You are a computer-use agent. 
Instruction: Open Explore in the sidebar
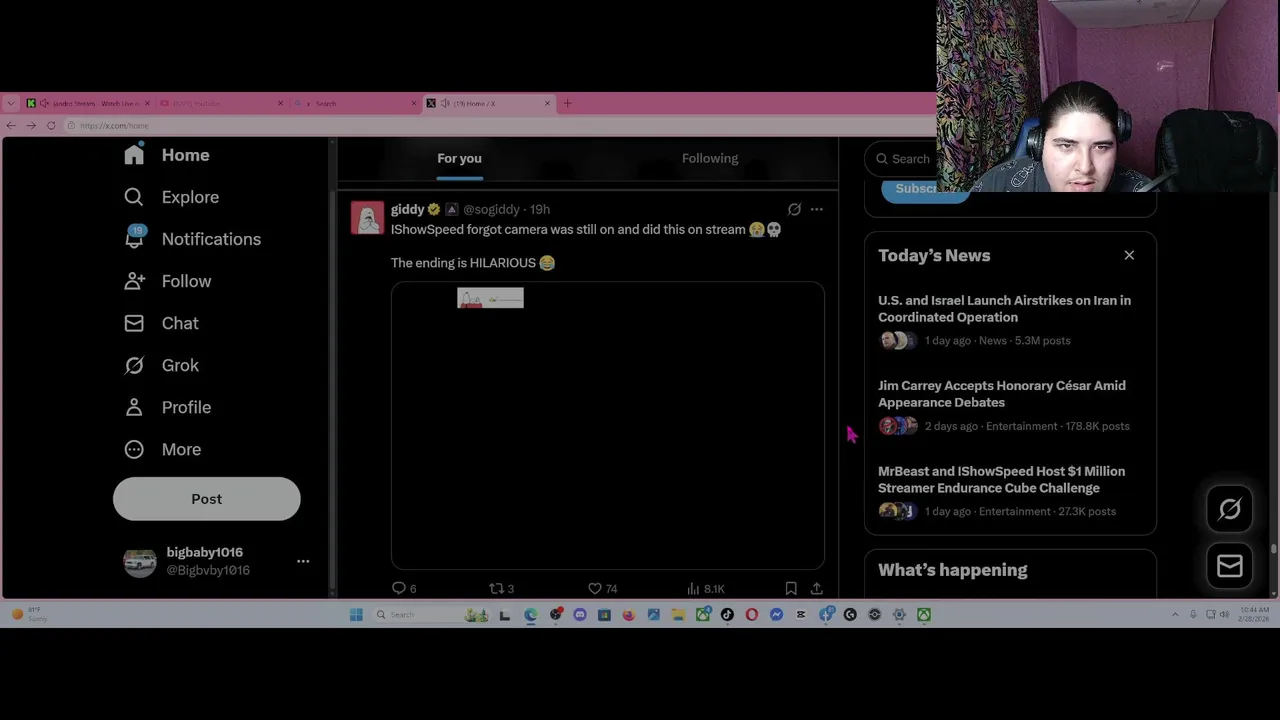point(171,197)
